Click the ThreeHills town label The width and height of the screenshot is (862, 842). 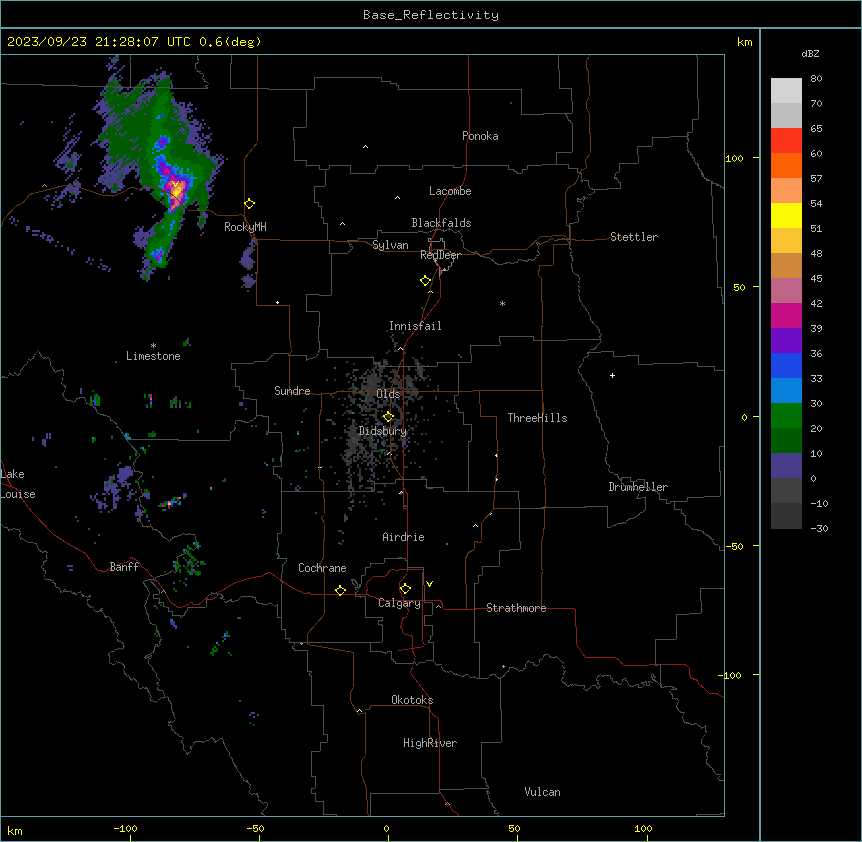[537, 418]
